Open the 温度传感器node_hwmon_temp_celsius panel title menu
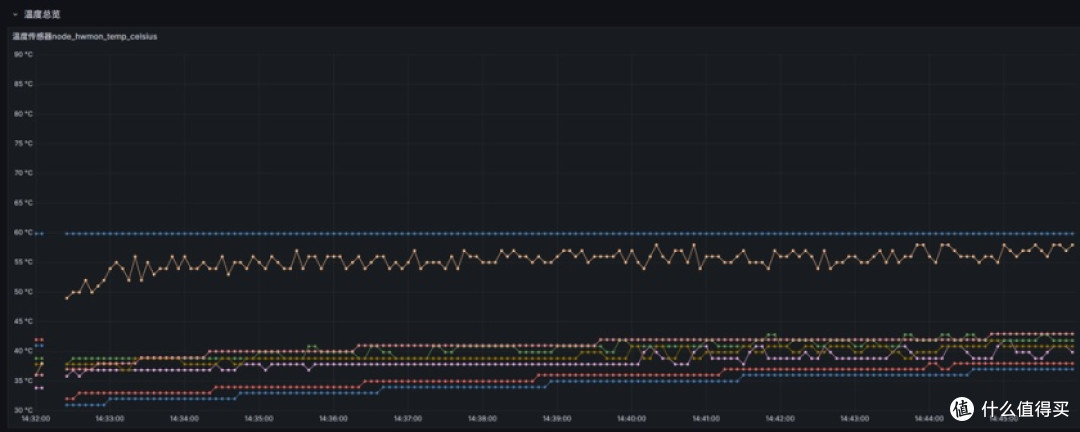This screenshot has width=1080, height=432. (x=85, y=37)
